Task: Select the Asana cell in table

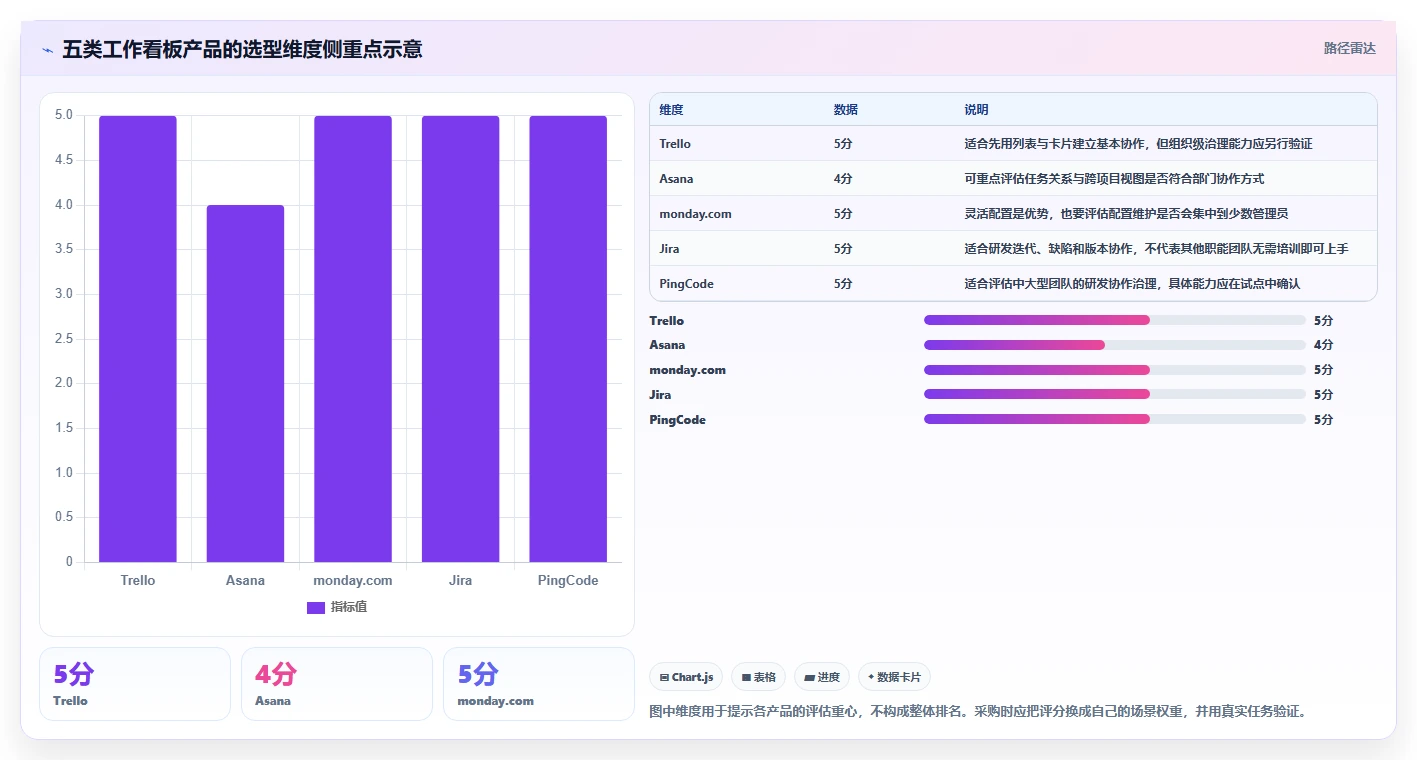Action: click(x=676, y=179)
